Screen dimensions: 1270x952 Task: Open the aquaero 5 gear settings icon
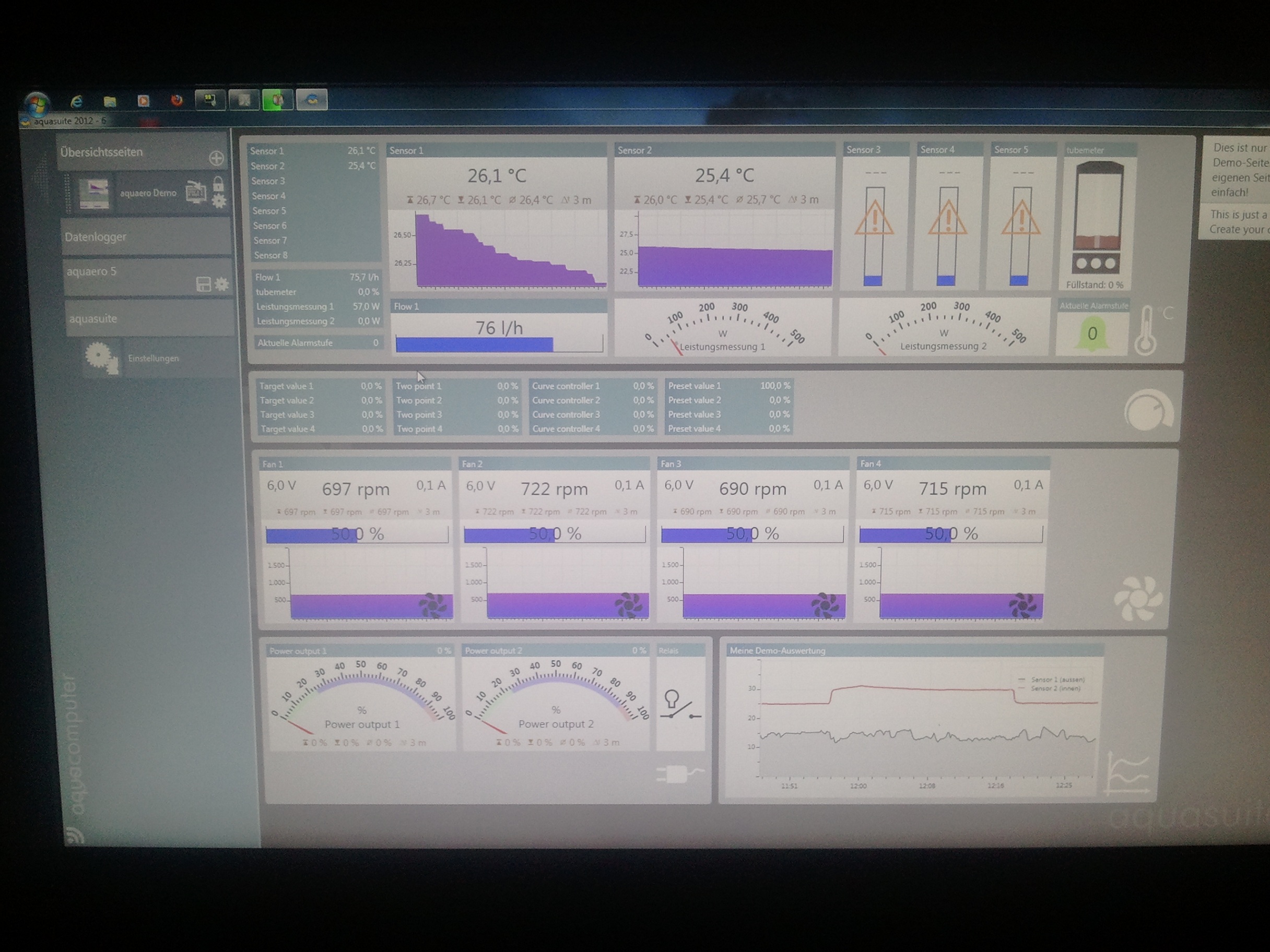(x=221, y=283)
